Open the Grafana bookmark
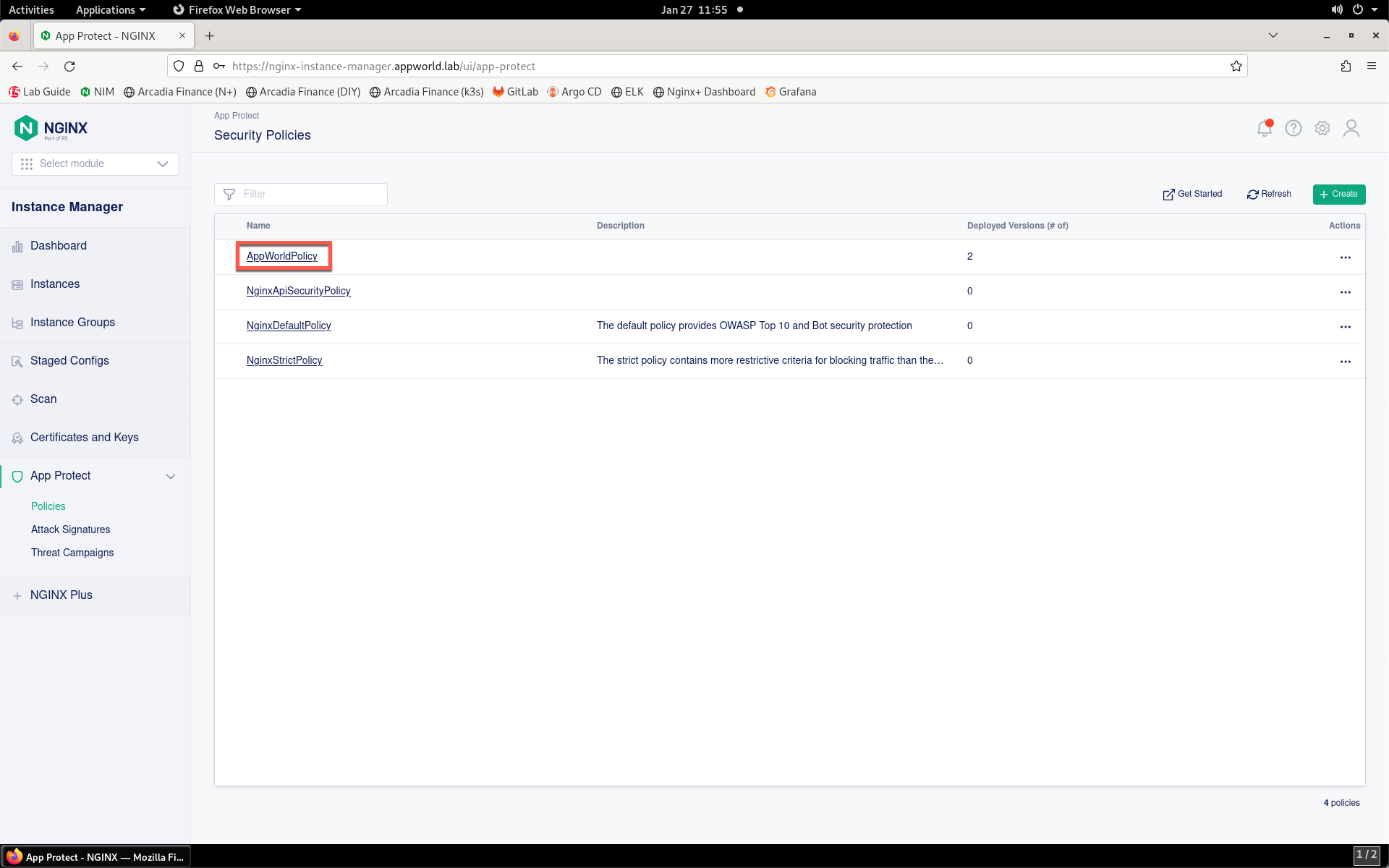This screenshot has width=1389, height=868. 791,92
